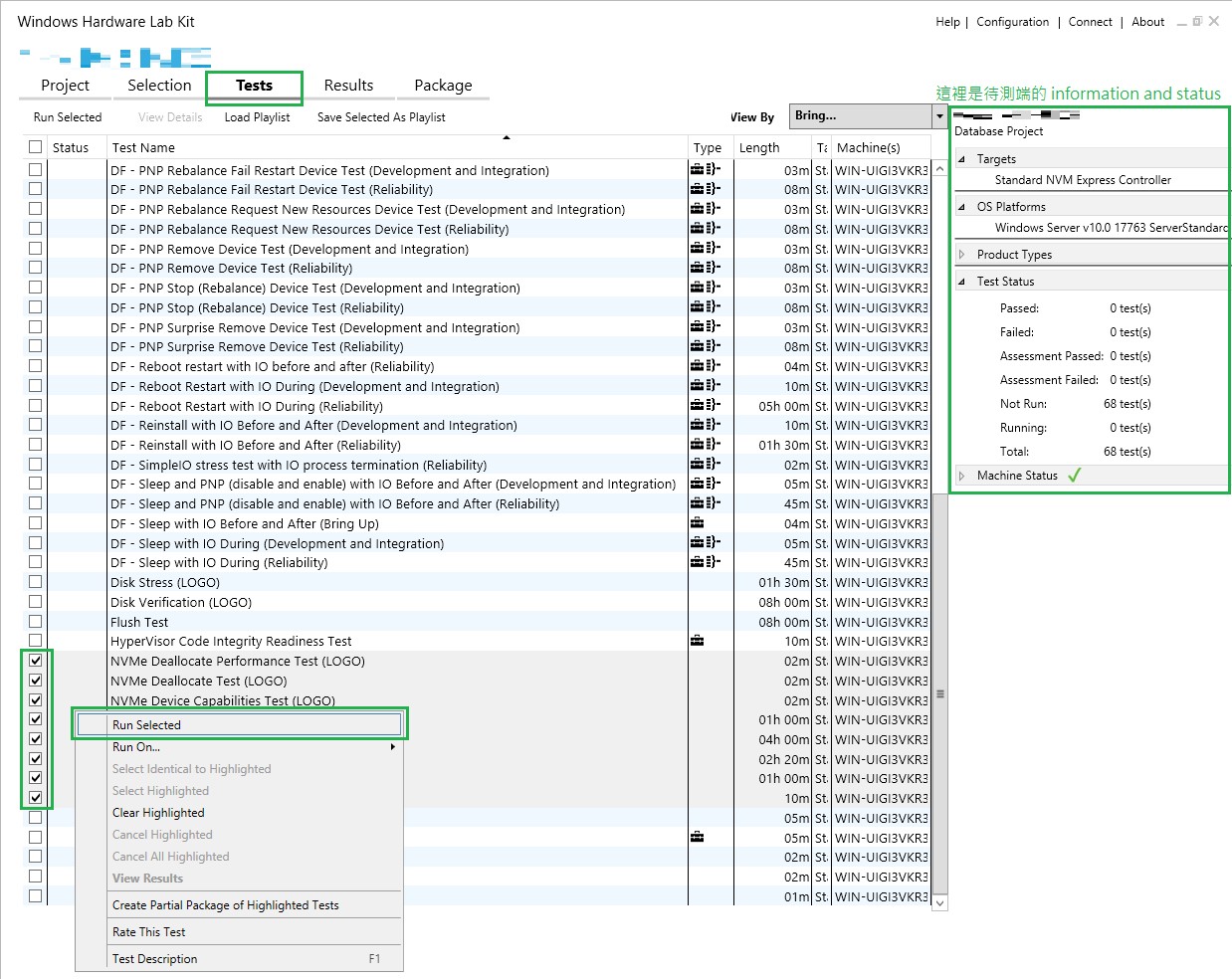
Task: Expand the Machine Status section
Action: [961, 476]
